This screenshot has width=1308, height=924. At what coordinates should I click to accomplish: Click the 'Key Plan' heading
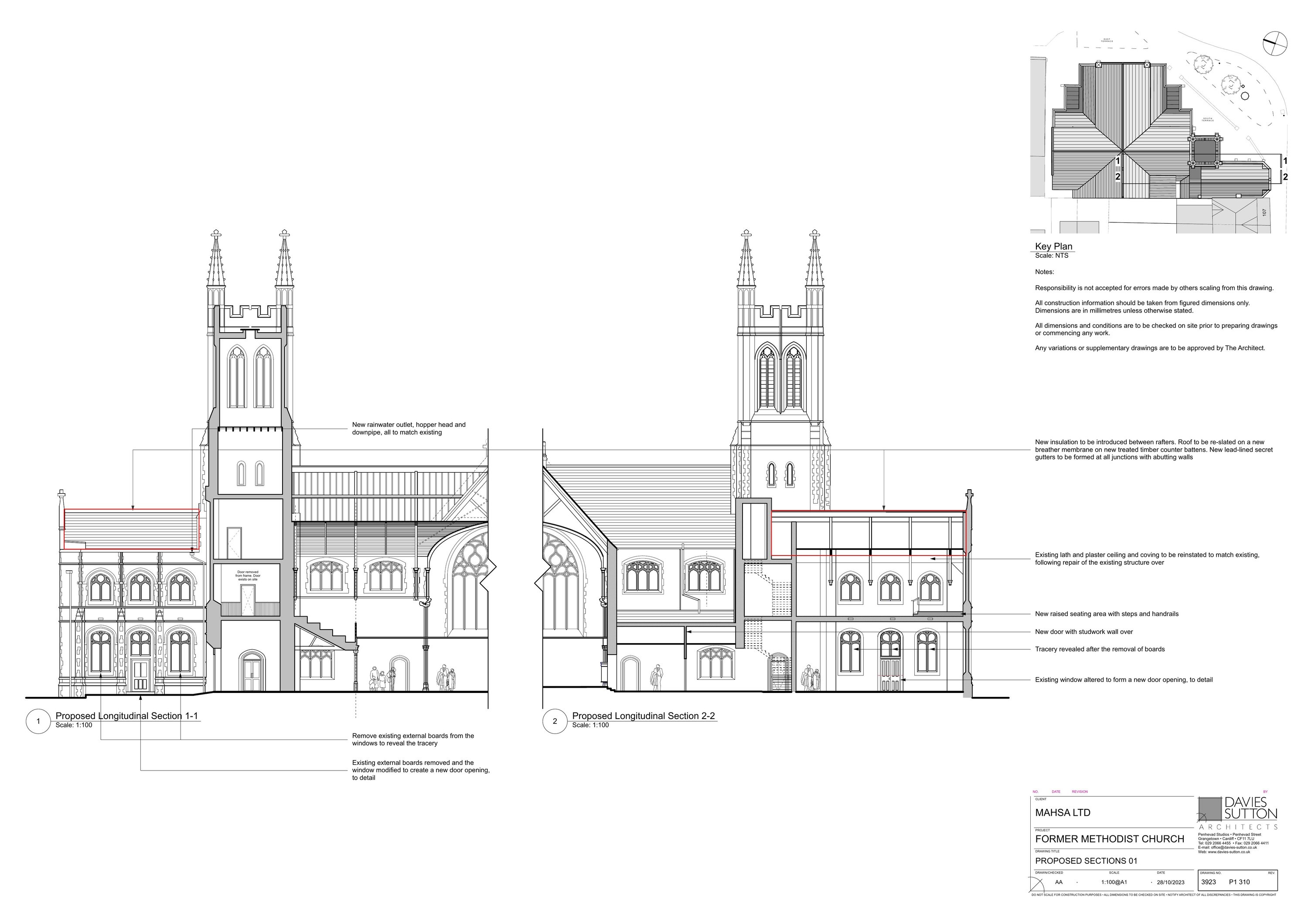point(1053,247)
